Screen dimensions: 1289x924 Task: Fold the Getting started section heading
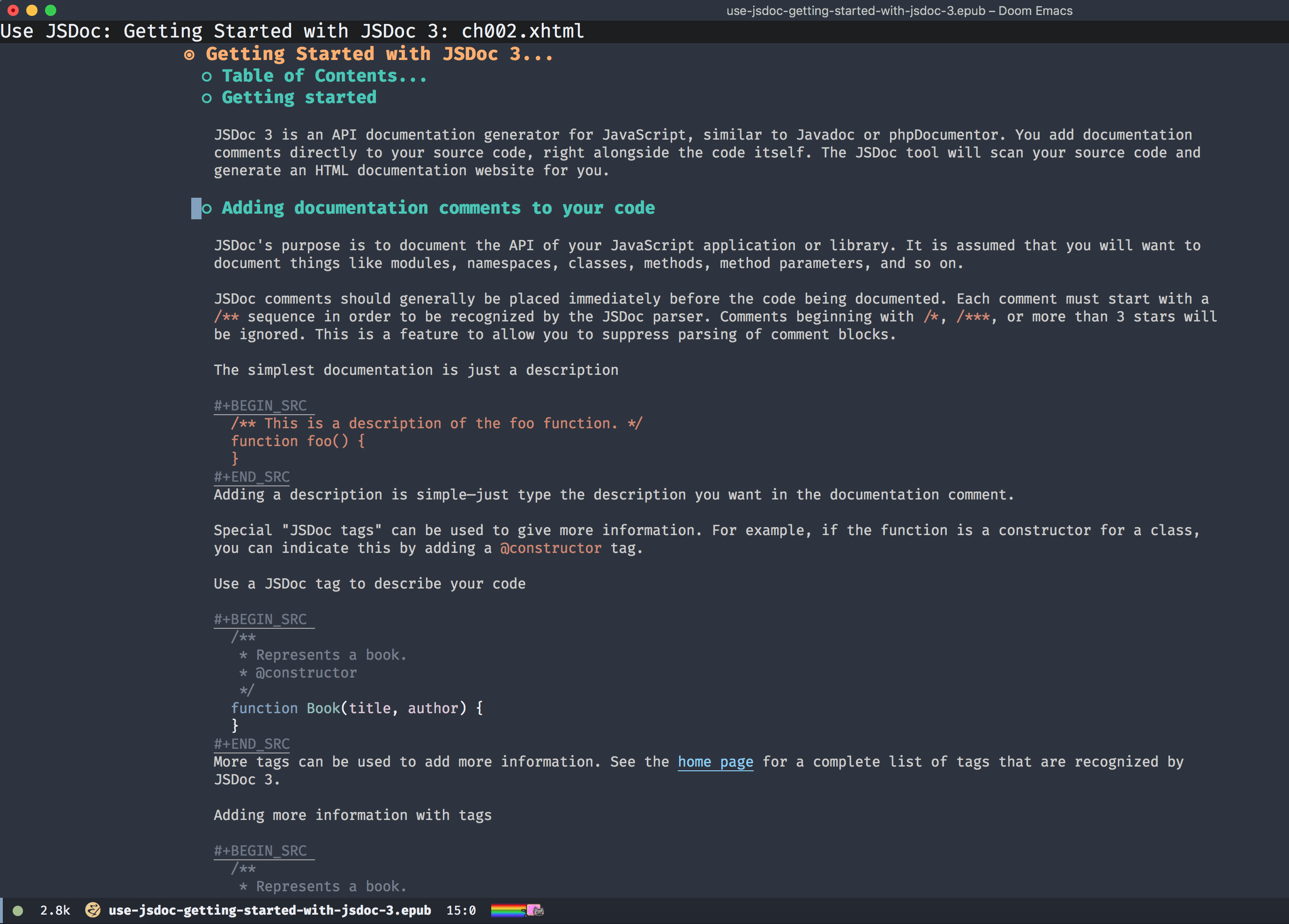tap(299, 98)
